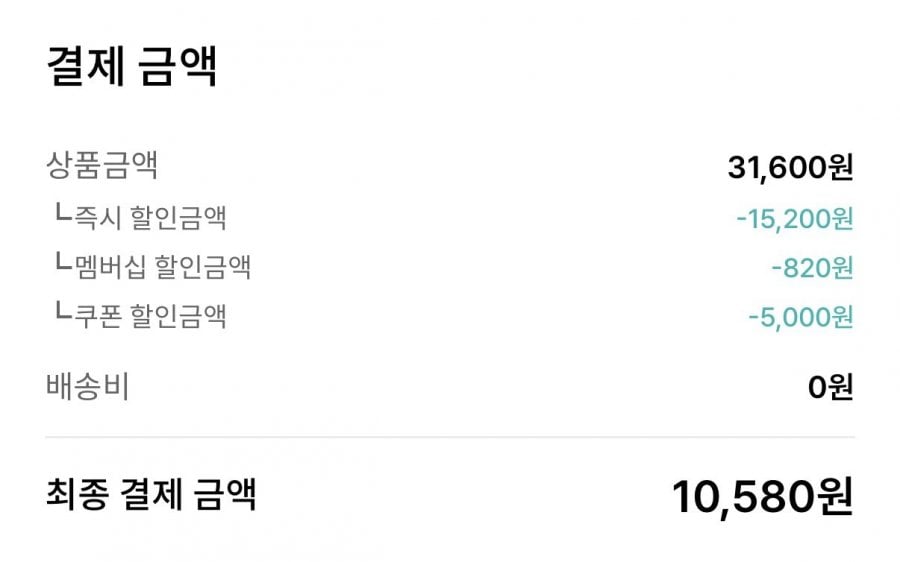Click the ㄴ marker before 즉시 할인금액

tap(63, 212)
